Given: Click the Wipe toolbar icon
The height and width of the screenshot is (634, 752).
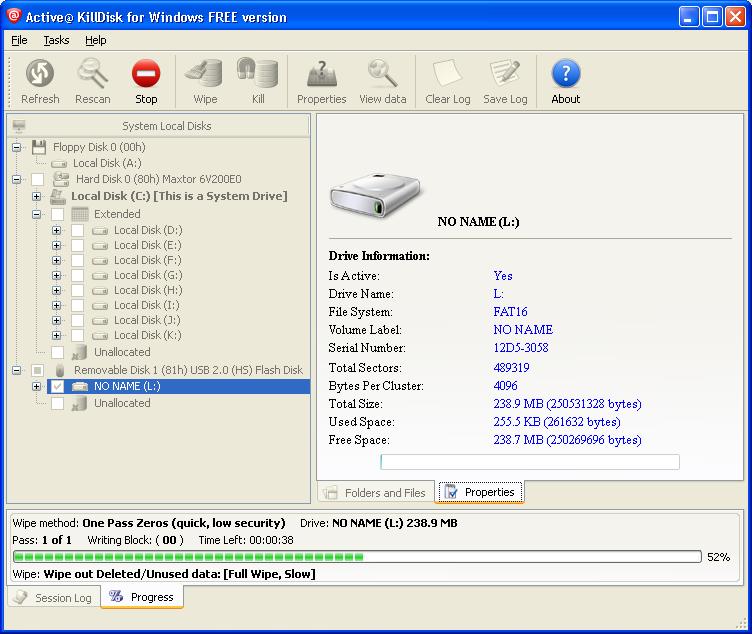Looking at the screenshot, I should click(x=205, y=73).
